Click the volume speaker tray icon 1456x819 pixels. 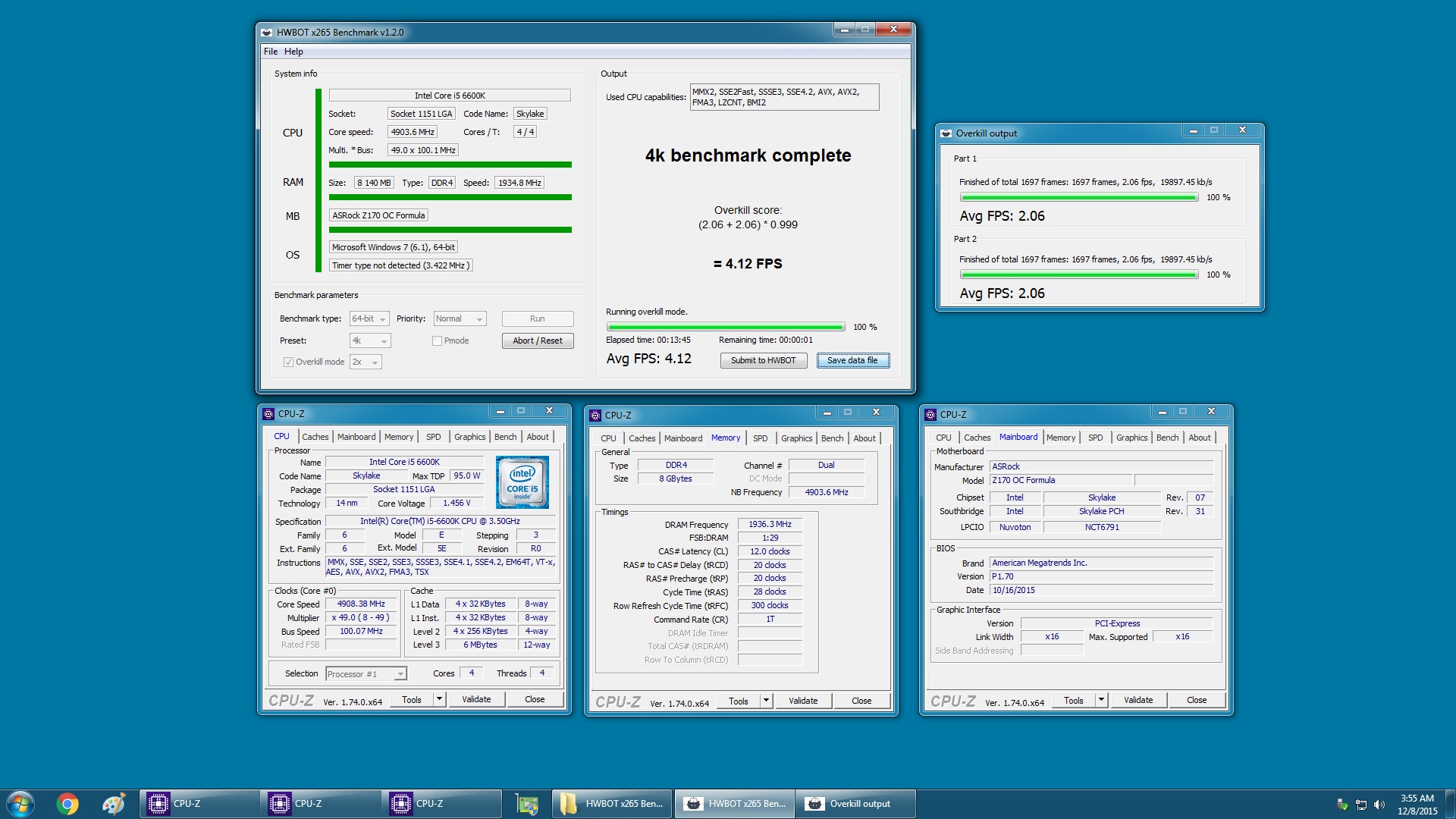coord(1379,805)
